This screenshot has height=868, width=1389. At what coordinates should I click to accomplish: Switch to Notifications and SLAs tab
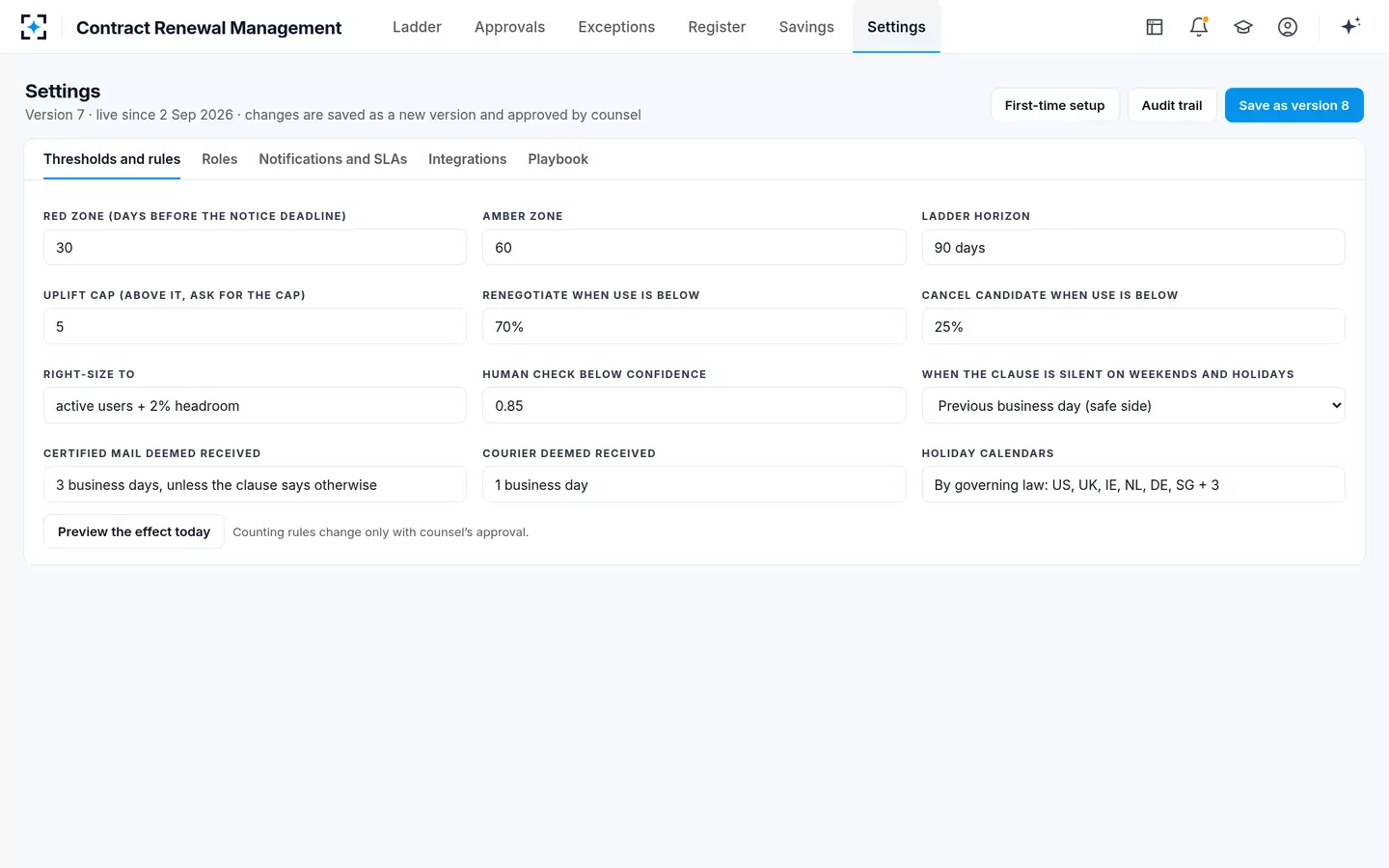(x=333, y=159)
